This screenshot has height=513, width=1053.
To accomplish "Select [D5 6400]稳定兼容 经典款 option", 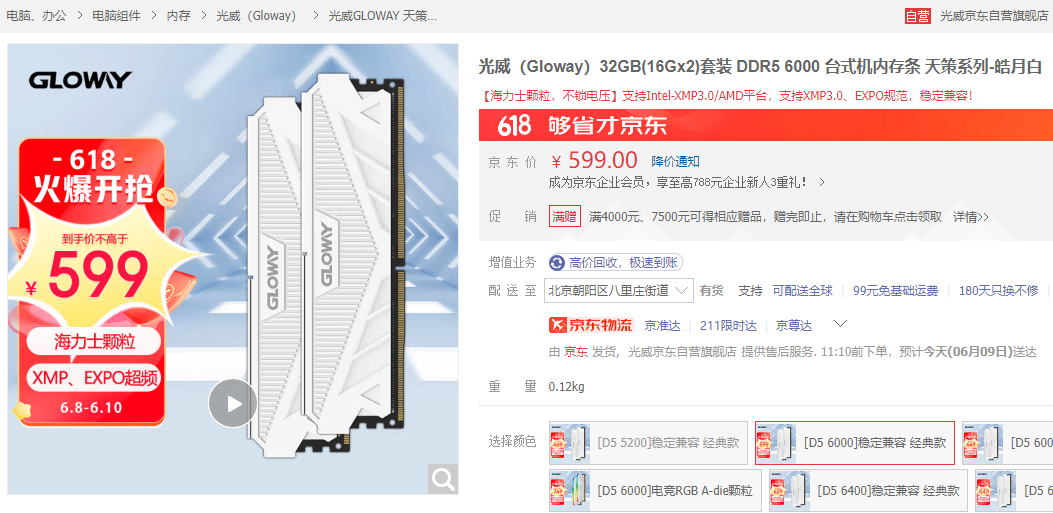I will pos(868,491).
